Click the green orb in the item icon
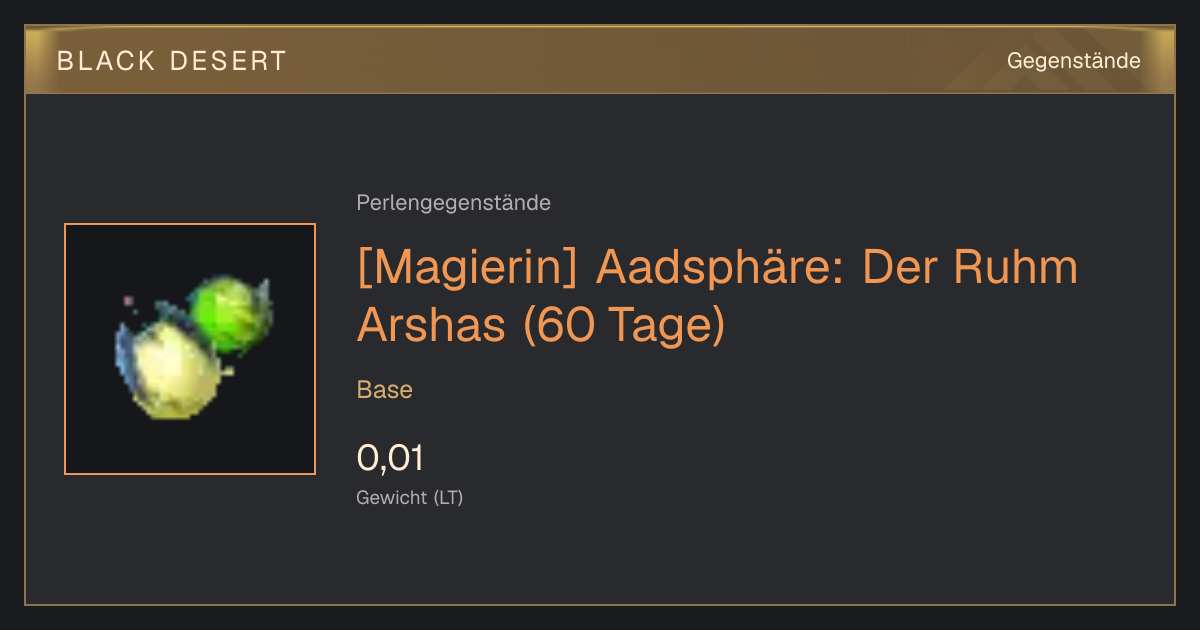1200x630 pixels. click(x=230, y=314)
